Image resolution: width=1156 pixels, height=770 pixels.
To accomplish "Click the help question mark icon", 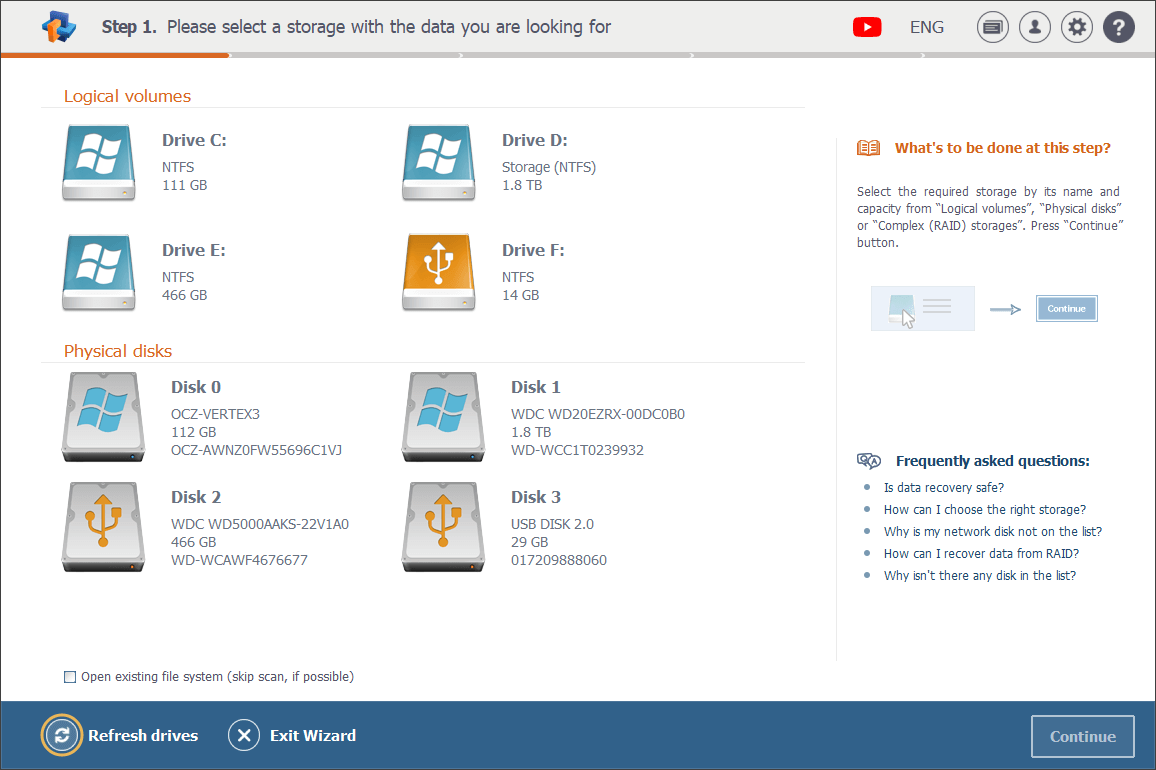I will tap(1119, 28).
